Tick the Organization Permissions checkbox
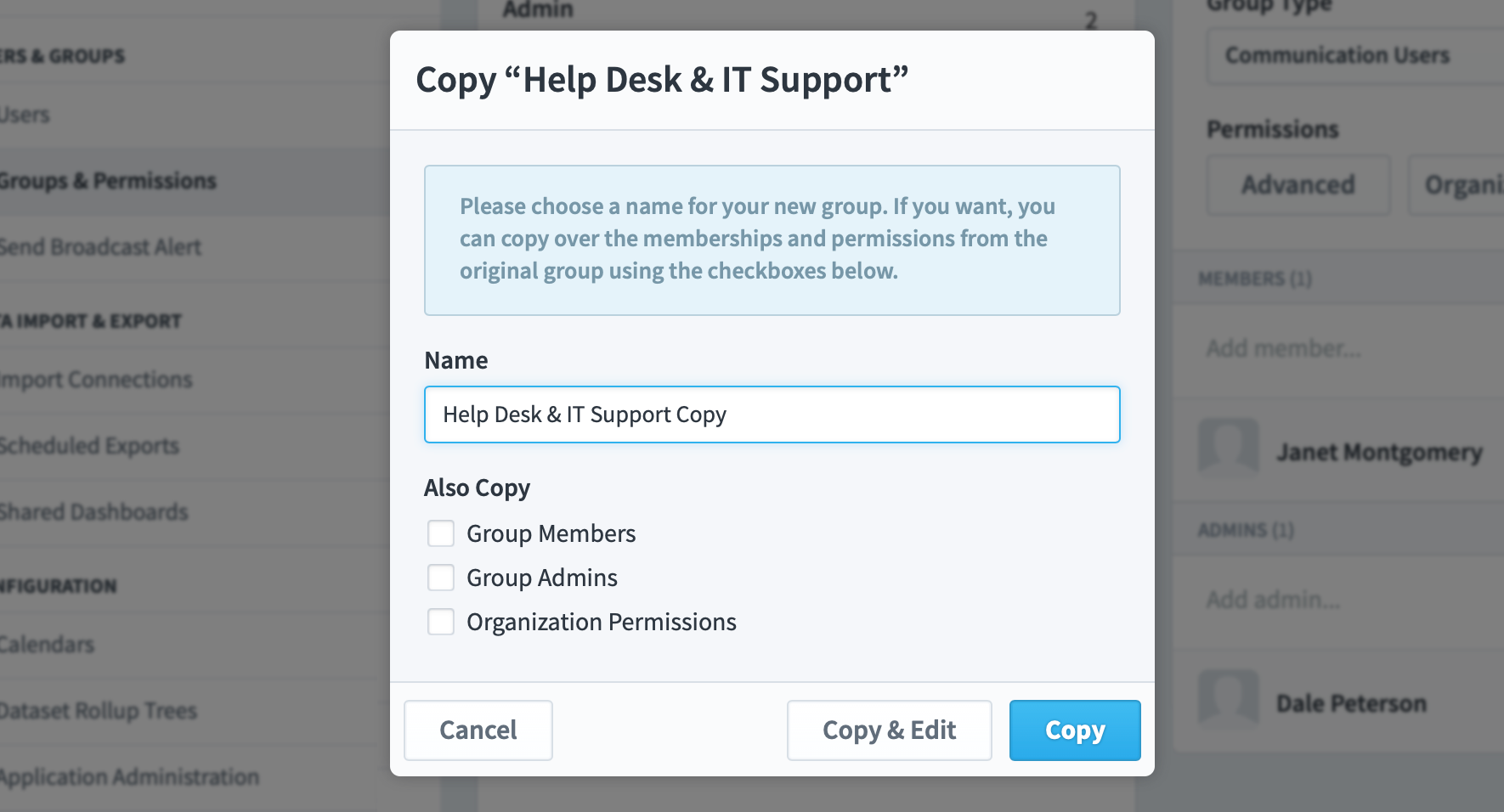This screenshot has width=1504, height=812. coord(441,622)
